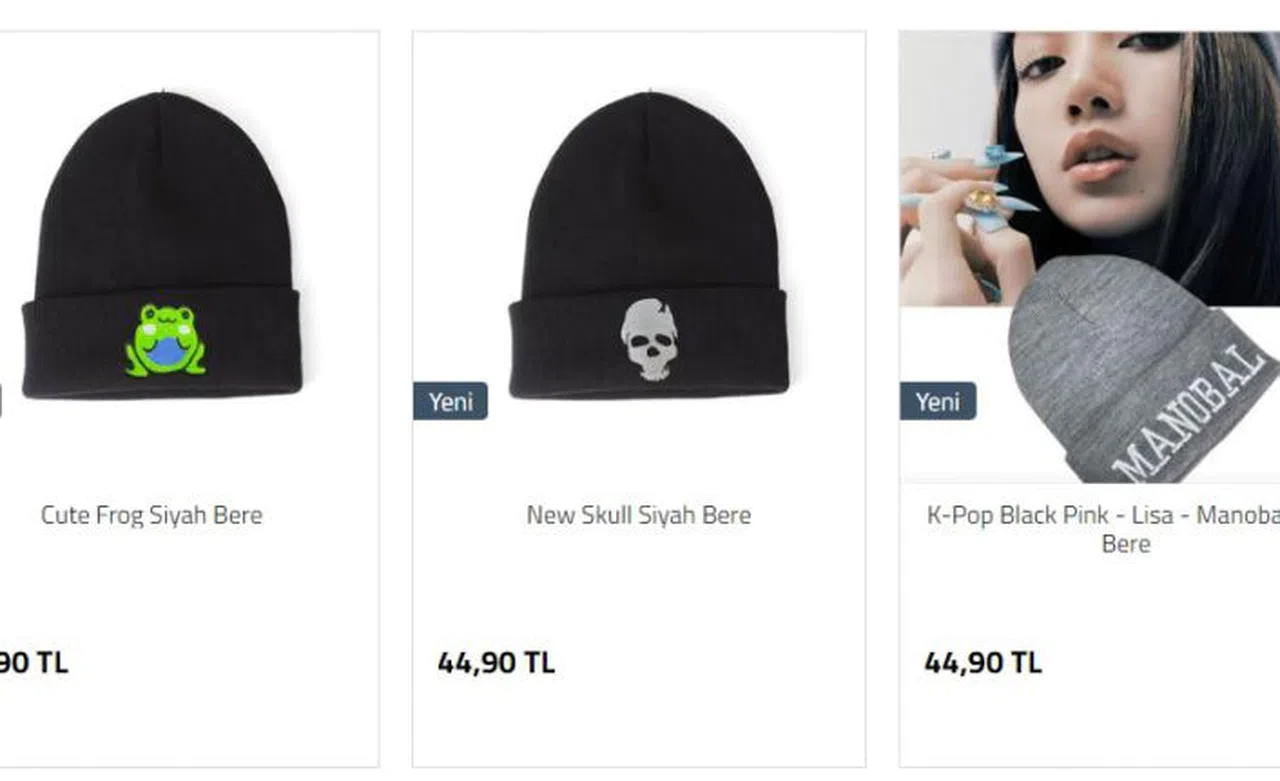Viewport: 1280px width, 781px height.
Task: Click 44,90 TL price under New Skull beanie
Action: point(496,663)
